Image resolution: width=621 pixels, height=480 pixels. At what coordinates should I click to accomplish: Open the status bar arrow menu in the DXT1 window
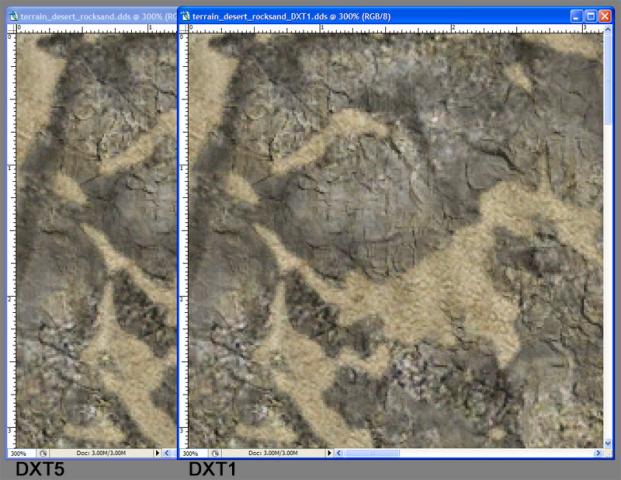click(x=331, y=453)
